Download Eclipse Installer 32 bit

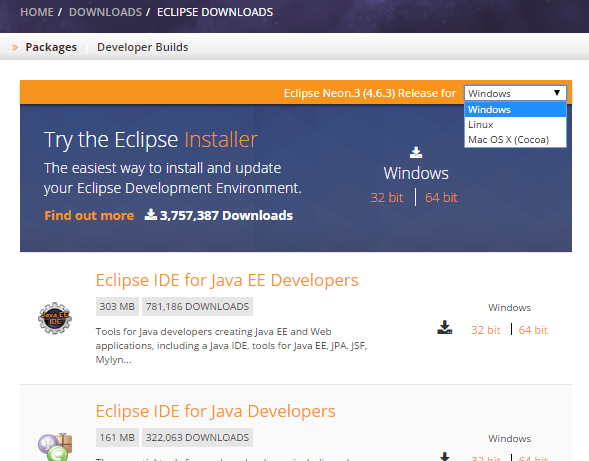click(x=387, y=198)
